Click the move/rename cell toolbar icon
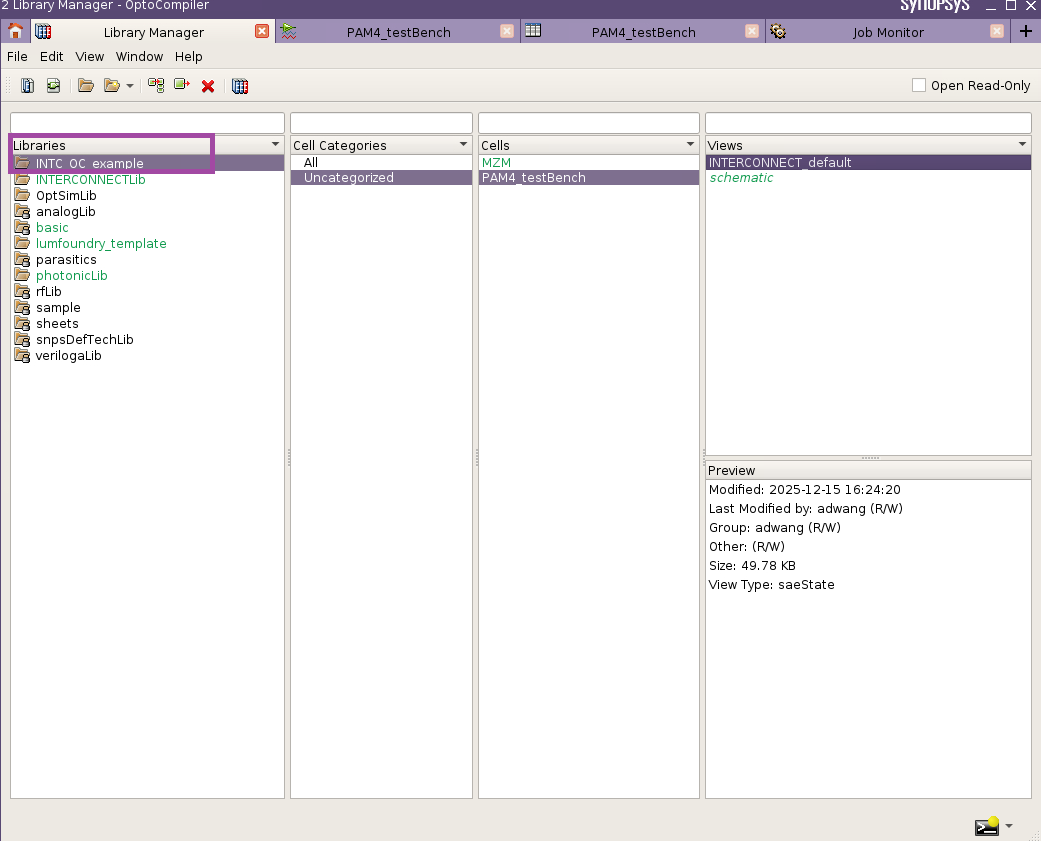 pyautogui.click(x=182, y=85)
